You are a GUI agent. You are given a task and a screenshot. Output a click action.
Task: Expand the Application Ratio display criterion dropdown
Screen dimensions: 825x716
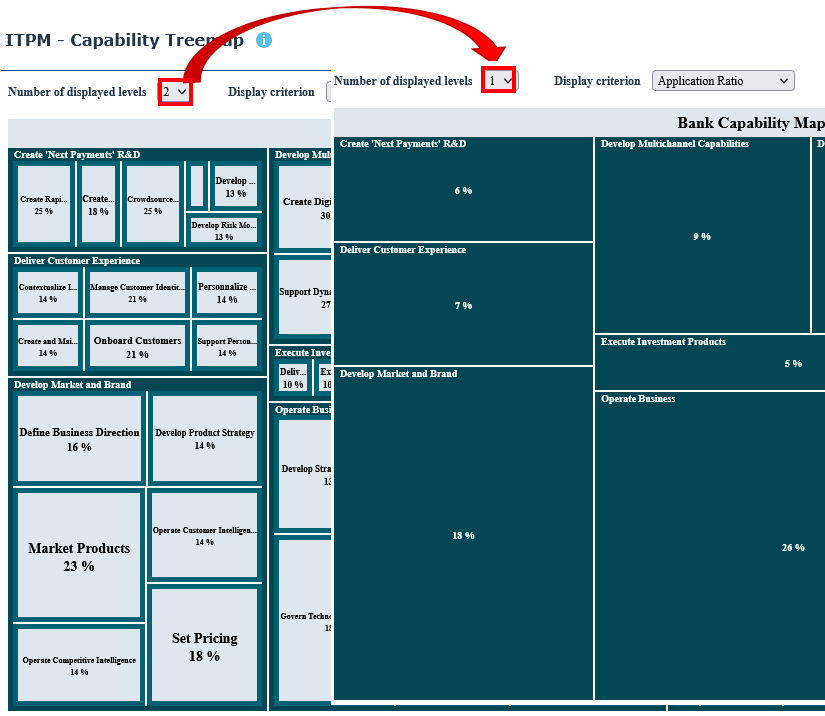[x=722, y=81]
